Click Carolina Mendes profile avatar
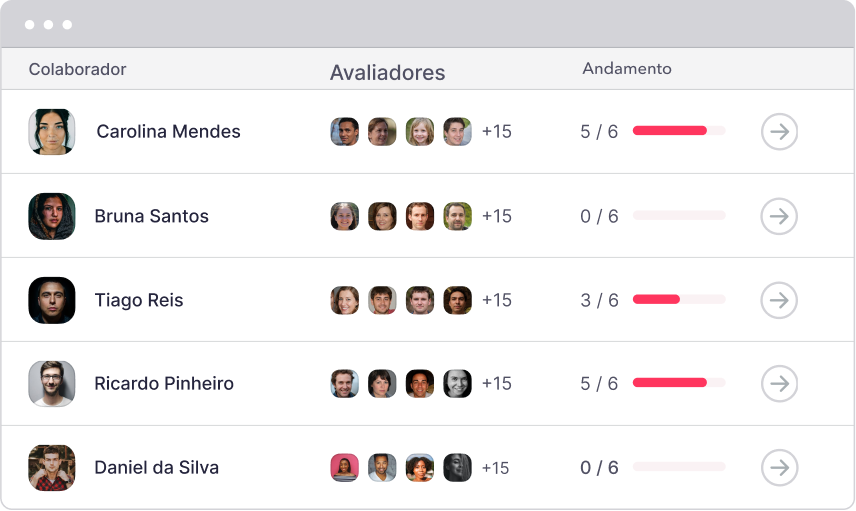Image resolution: width=856 pixels, height=511 pixels. 52,132
